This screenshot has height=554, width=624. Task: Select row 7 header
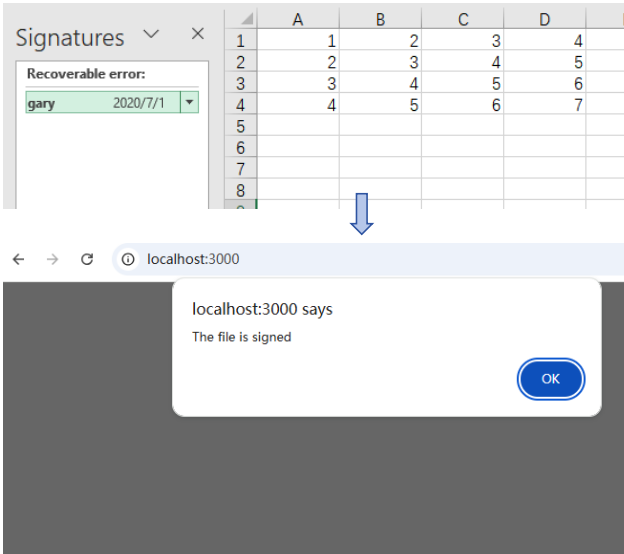[241, 169]
